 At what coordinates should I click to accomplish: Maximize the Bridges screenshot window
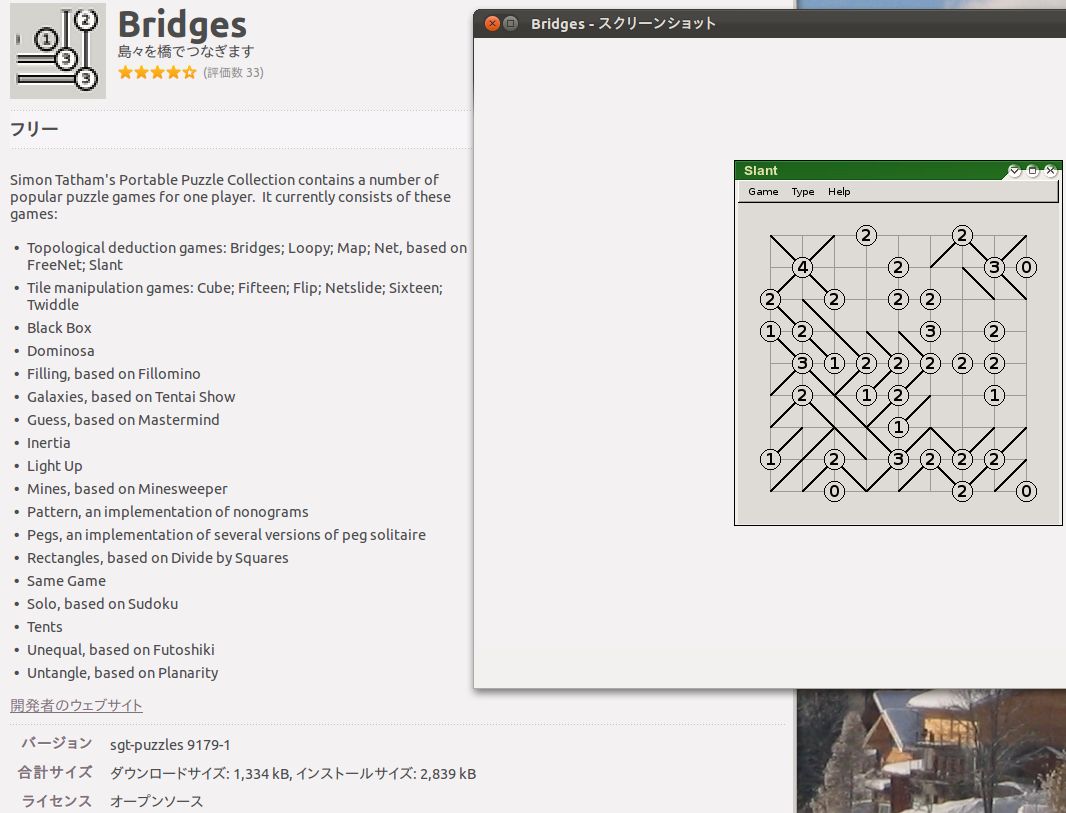click(511, 24)
